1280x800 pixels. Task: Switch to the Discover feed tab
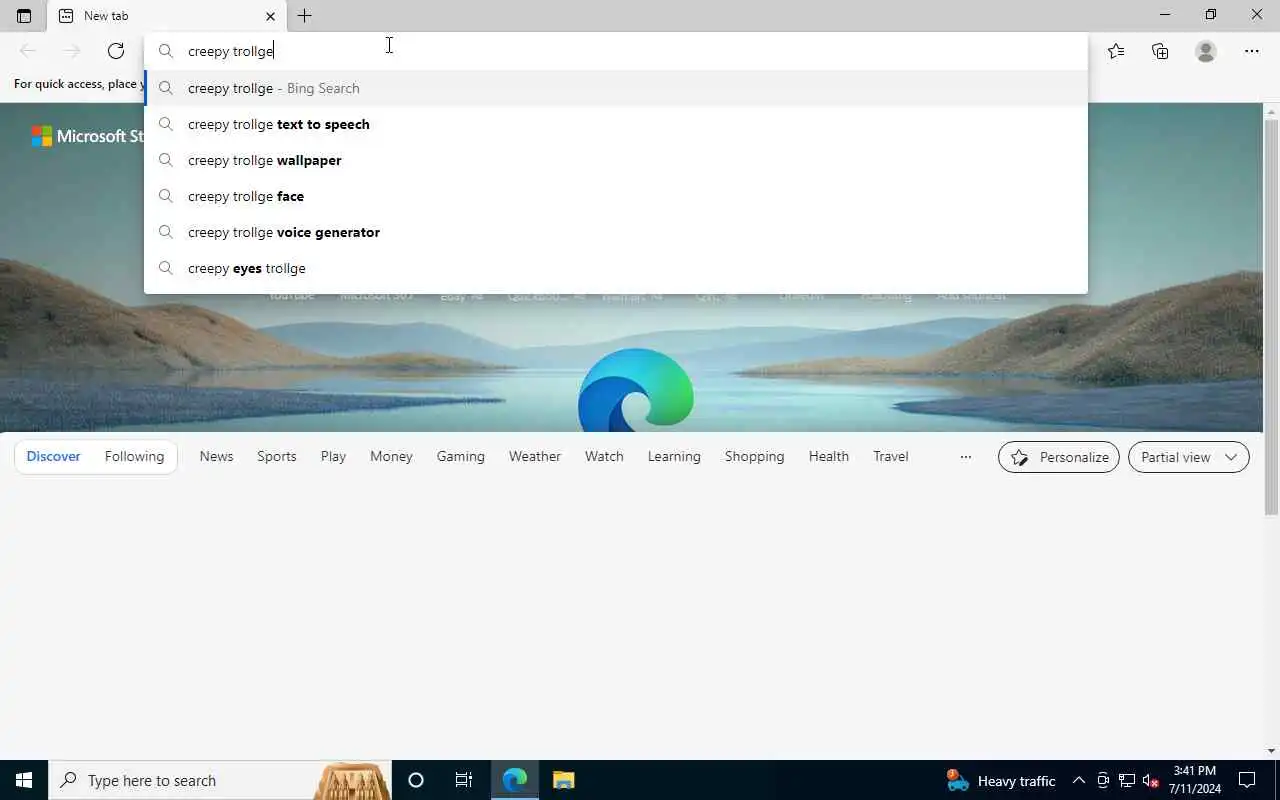[x=53, y=456]
